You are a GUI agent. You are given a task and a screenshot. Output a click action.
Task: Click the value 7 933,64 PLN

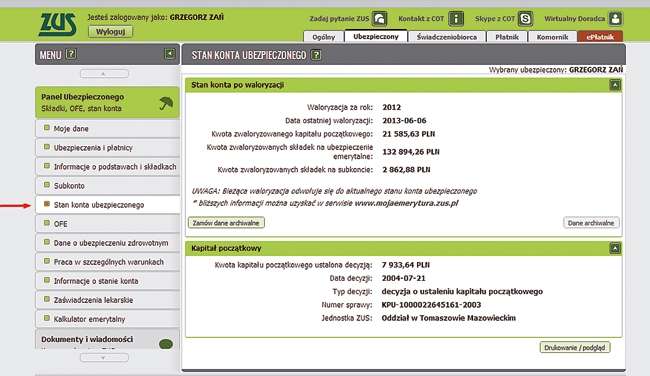[405, 265]
